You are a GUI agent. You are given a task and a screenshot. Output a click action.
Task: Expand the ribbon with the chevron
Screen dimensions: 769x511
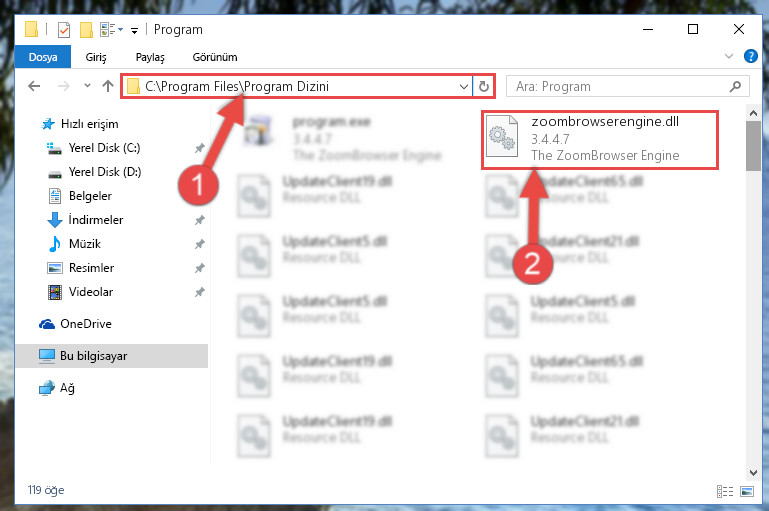pos(729,56)
